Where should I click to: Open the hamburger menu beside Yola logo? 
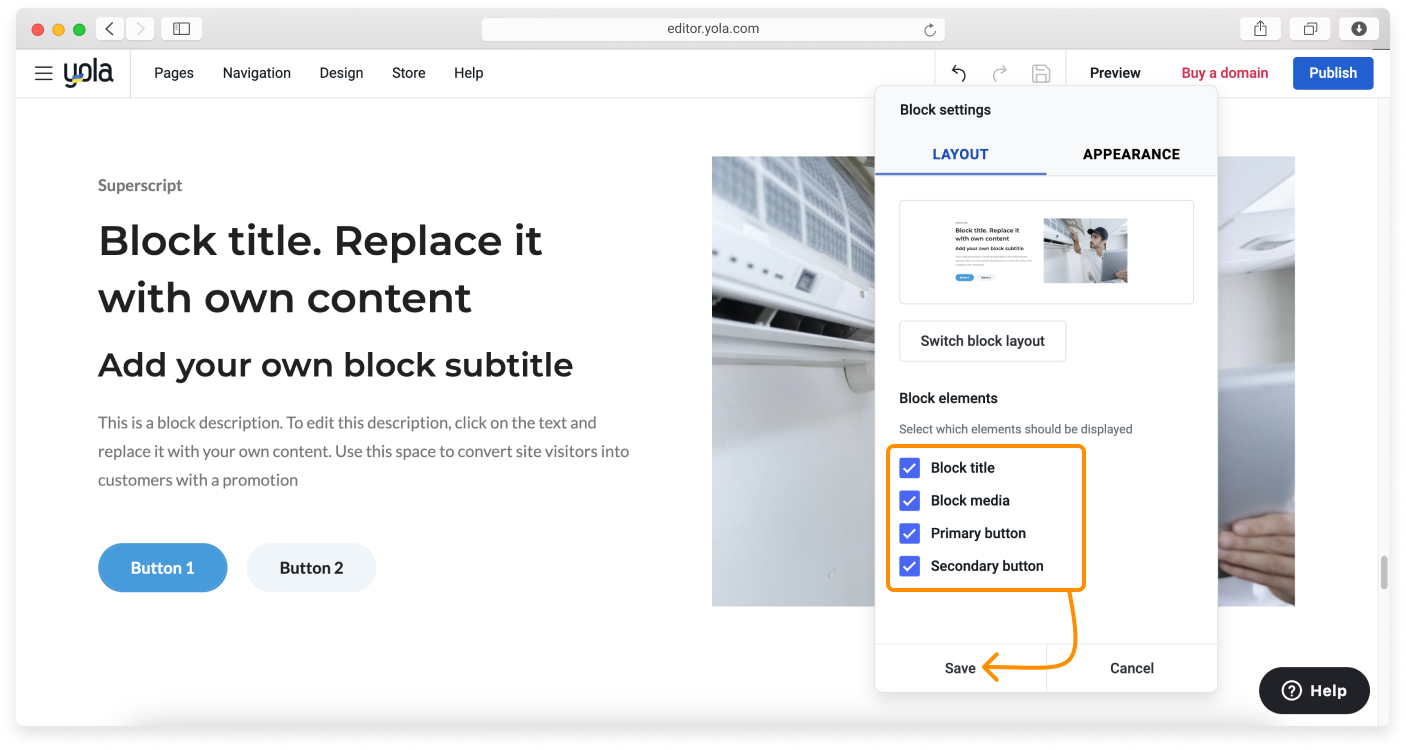point(43,73)
